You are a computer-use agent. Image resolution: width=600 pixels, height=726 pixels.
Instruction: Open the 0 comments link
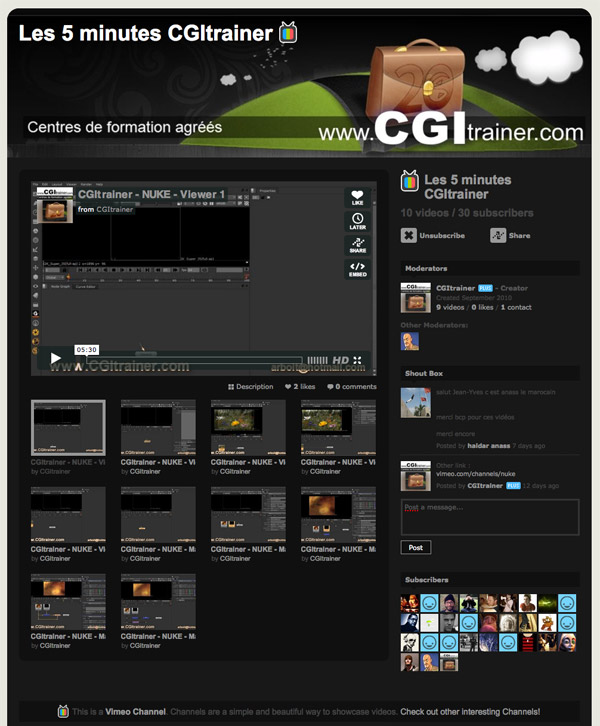click(352, 387)
